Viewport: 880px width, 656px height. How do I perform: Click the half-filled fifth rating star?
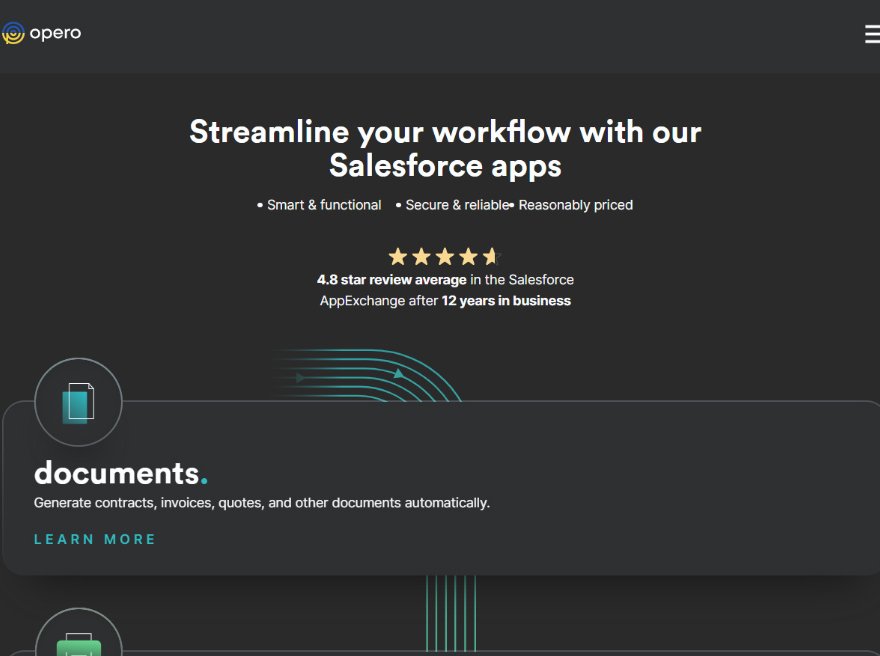click(492, 256)
